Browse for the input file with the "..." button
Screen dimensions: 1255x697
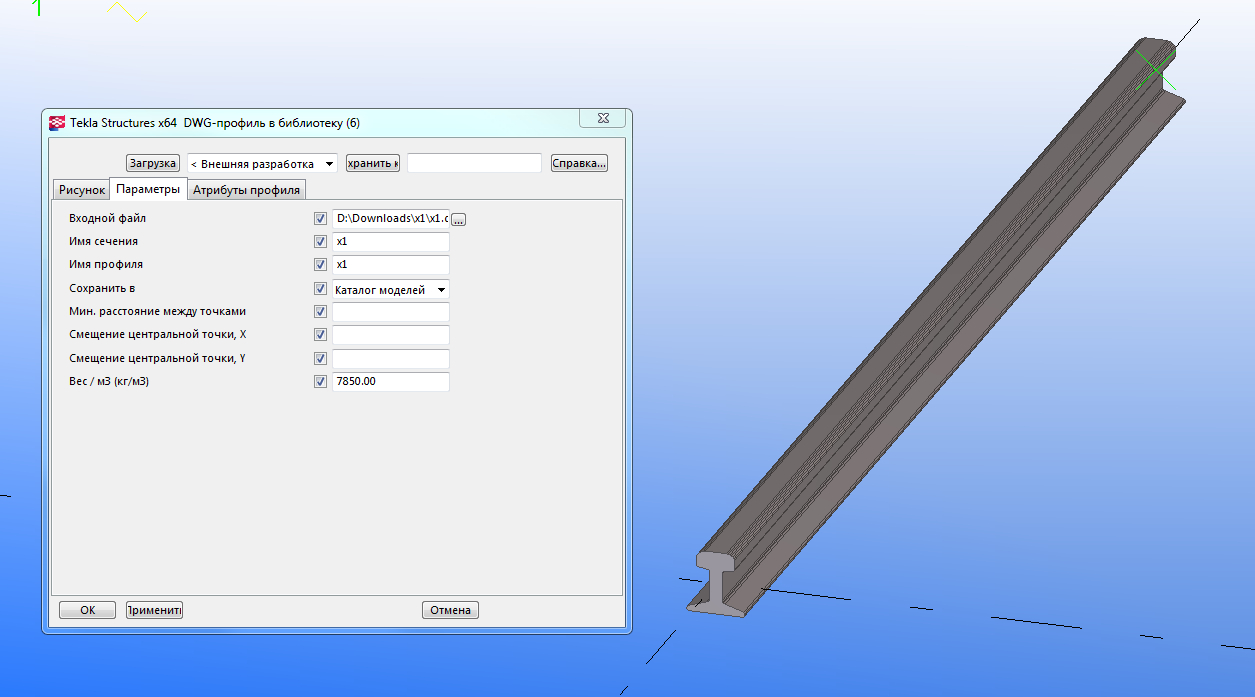tap(458, 219)
